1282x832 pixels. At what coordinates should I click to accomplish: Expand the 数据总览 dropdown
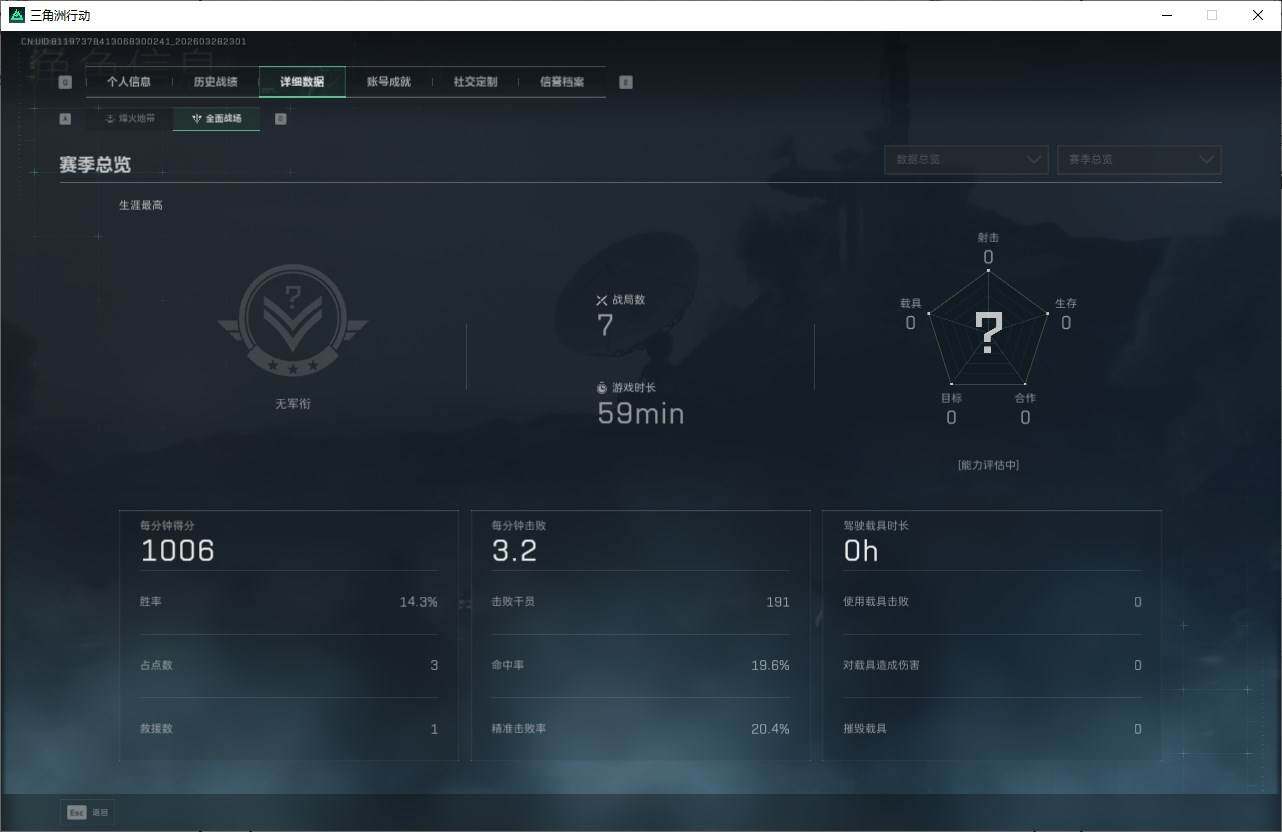coord(966,160)
